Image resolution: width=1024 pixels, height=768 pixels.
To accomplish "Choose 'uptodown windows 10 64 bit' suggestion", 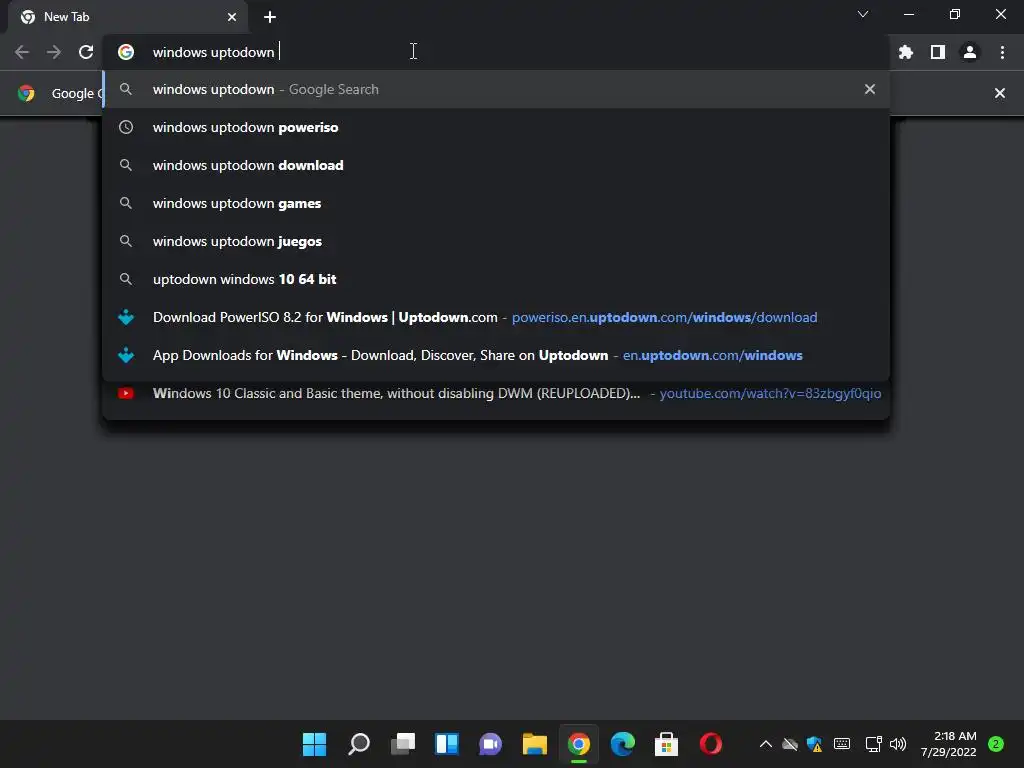I will pyautogui.click(x=496, y=279).
